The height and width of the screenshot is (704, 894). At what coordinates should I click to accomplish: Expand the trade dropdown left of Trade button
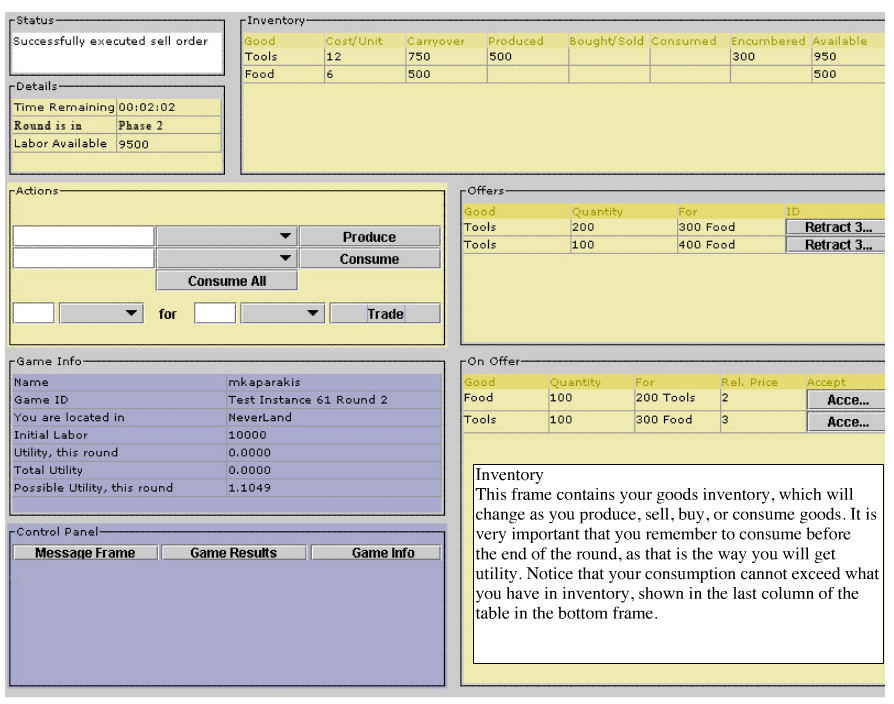click(283, 314)
